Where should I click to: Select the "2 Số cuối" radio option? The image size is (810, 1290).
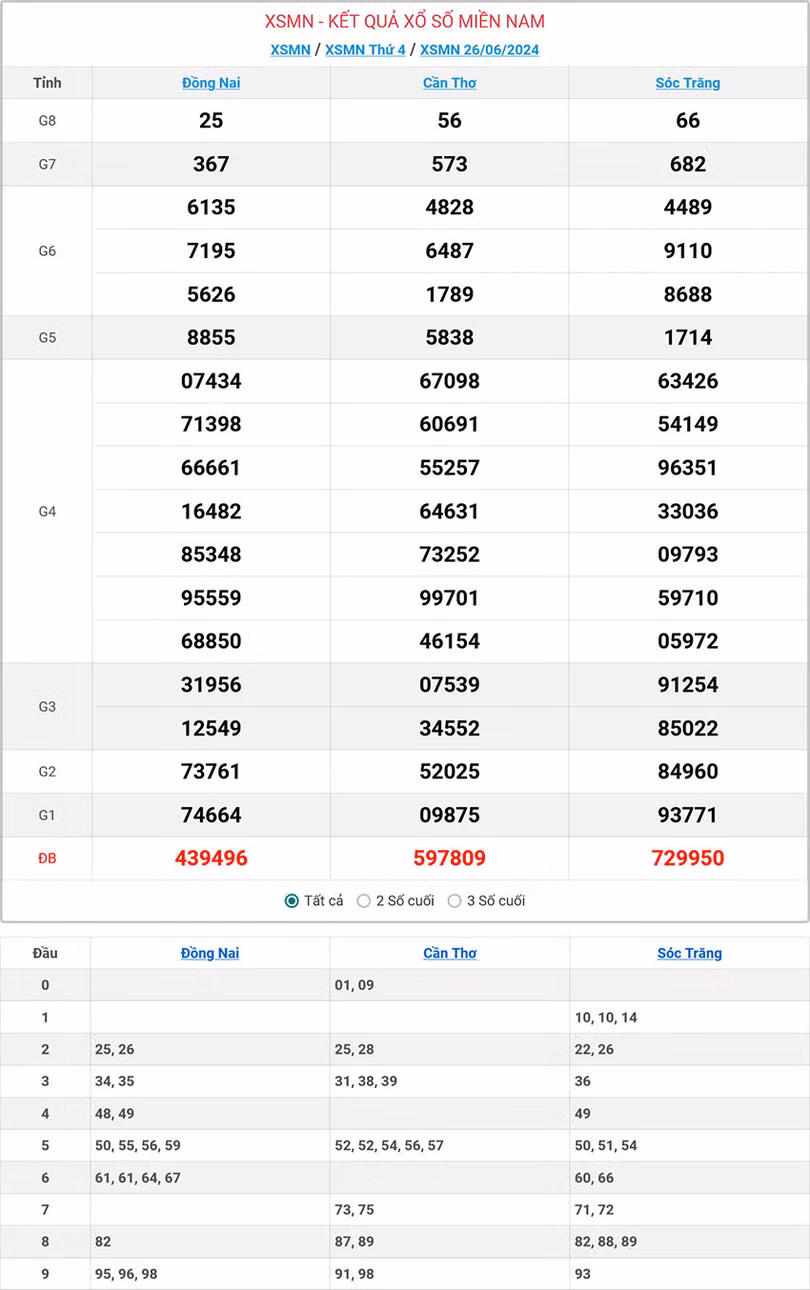(x=364, y=901)
